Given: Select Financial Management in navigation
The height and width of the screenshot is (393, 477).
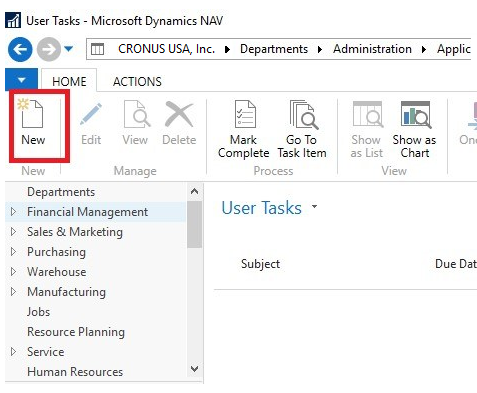Looking at the screenshot, I should (87, 212).
